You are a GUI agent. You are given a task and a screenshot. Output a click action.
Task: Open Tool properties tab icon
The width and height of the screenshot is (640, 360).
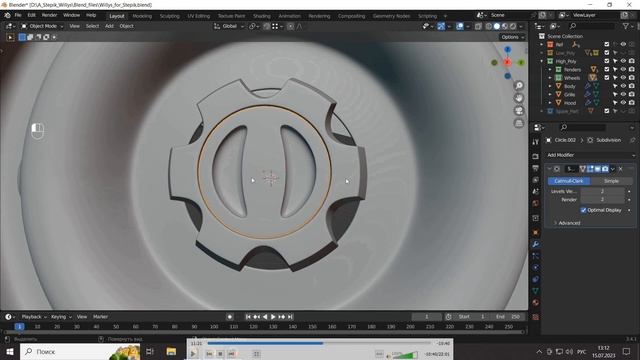click(536, 142)
